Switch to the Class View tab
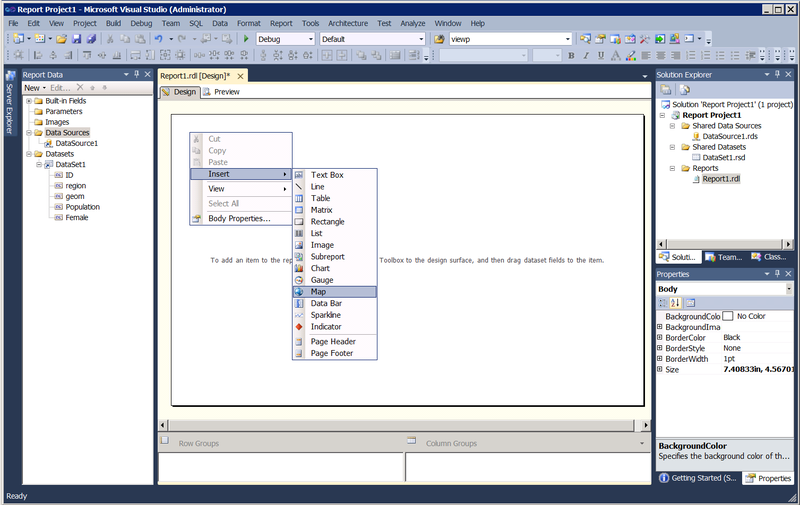800x505 pixels. (x=769, y=257)
